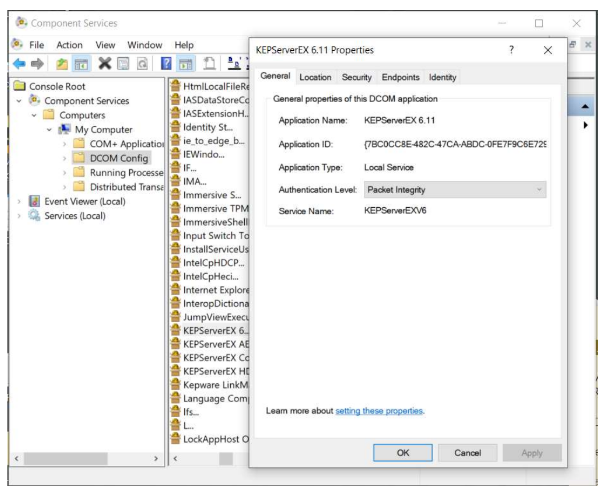610x495 pixels.
Task: Click the LockAppHost item icon
Action: point(176,439)
